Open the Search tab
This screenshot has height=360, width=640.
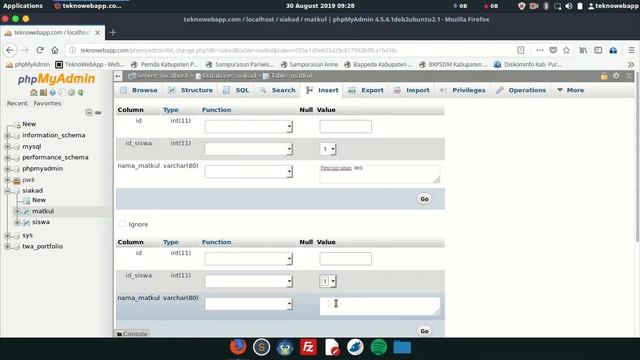point(277,90)
